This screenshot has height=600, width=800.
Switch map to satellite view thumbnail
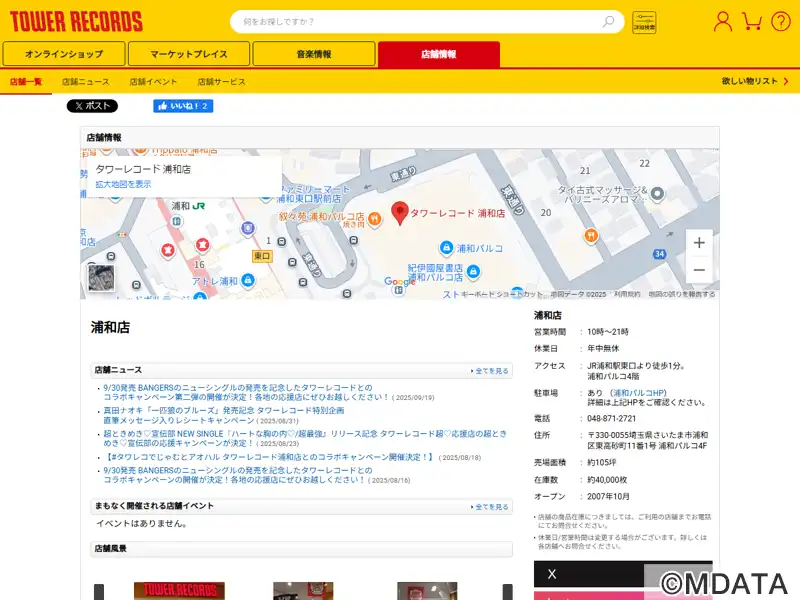click(101, 278)
